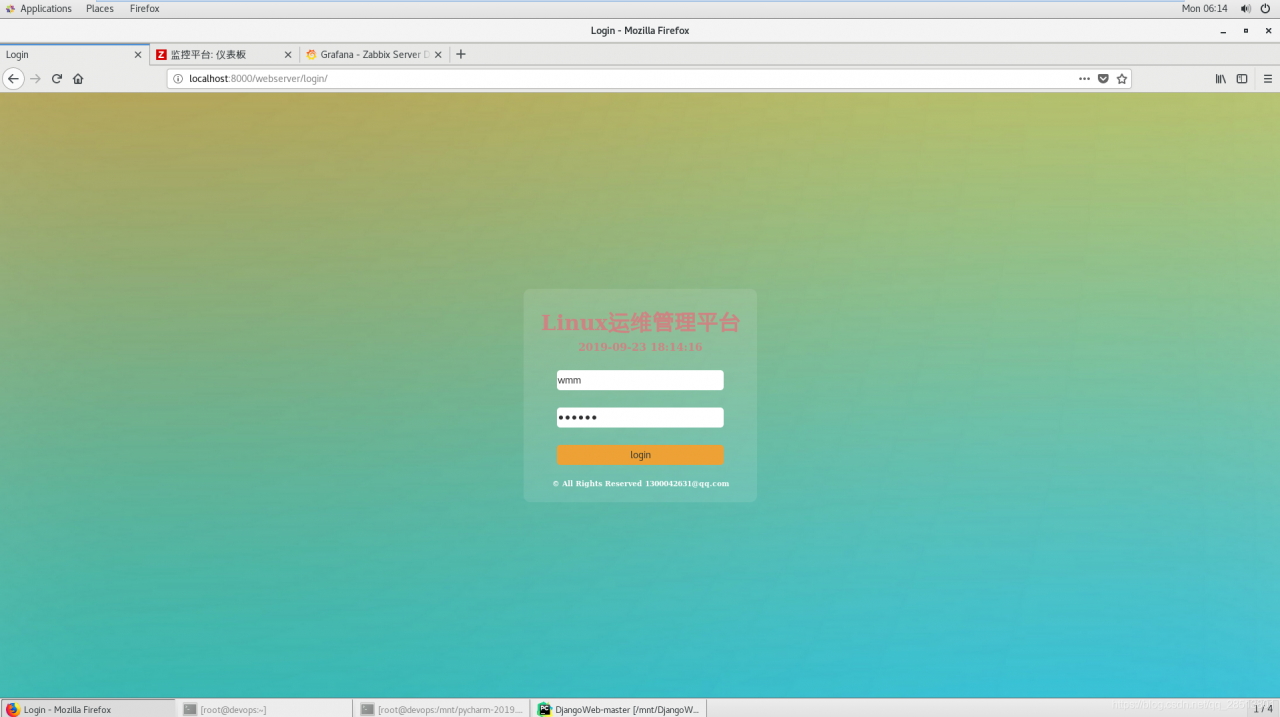
Task: Open the Places menu
Action: pos(100,8)
